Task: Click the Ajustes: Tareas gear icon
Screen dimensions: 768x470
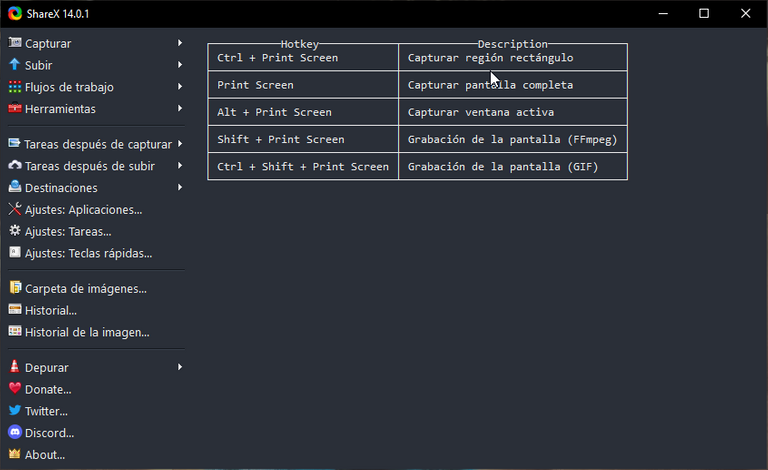Action: (x=15, y=231)
